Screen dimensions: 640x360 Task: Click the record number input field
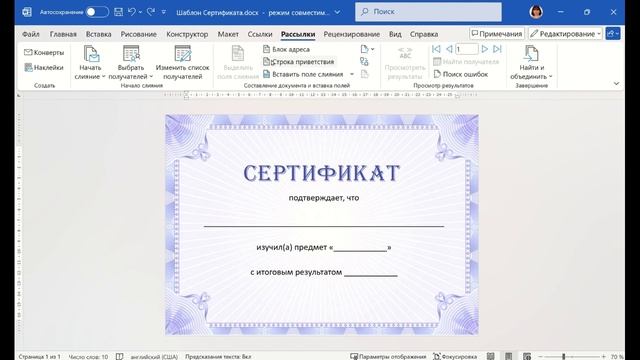[x=467, y=49]
